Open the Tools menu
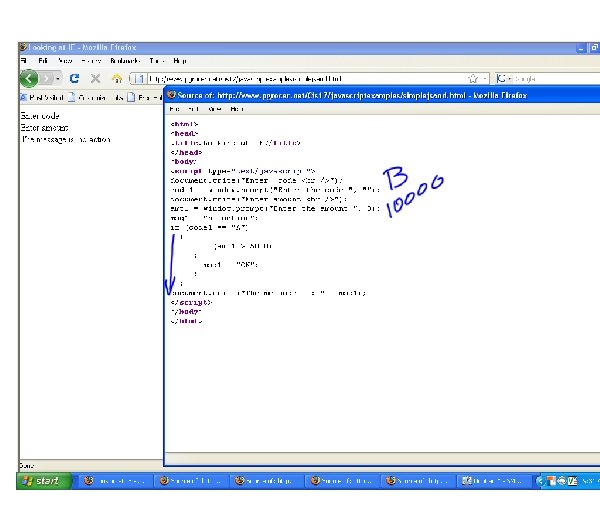Image resolution: width=600 pixels, height=512 pixels. pos(157,61)
